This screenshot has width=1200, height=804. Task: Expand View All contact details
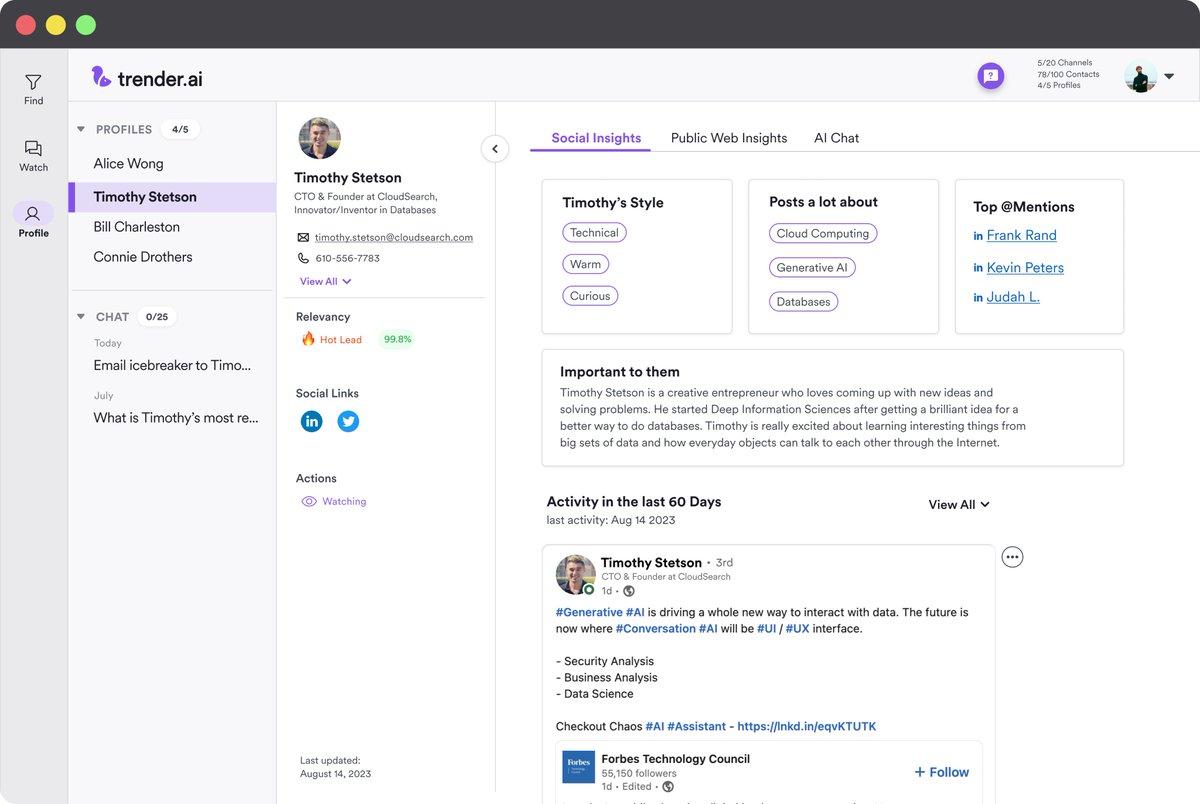326,282
